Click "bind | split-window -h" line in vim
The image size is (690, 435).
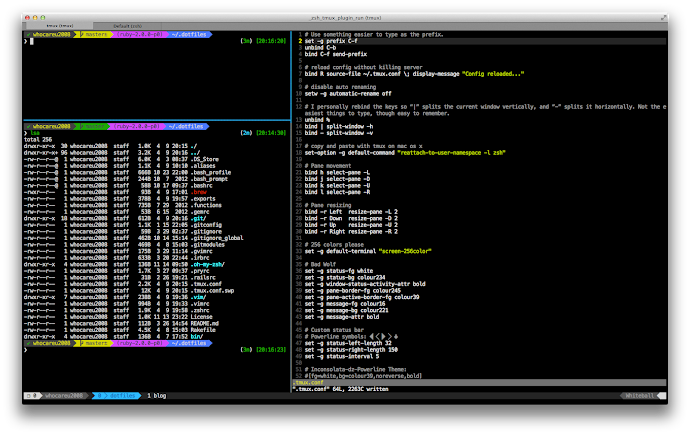point(339,126)
